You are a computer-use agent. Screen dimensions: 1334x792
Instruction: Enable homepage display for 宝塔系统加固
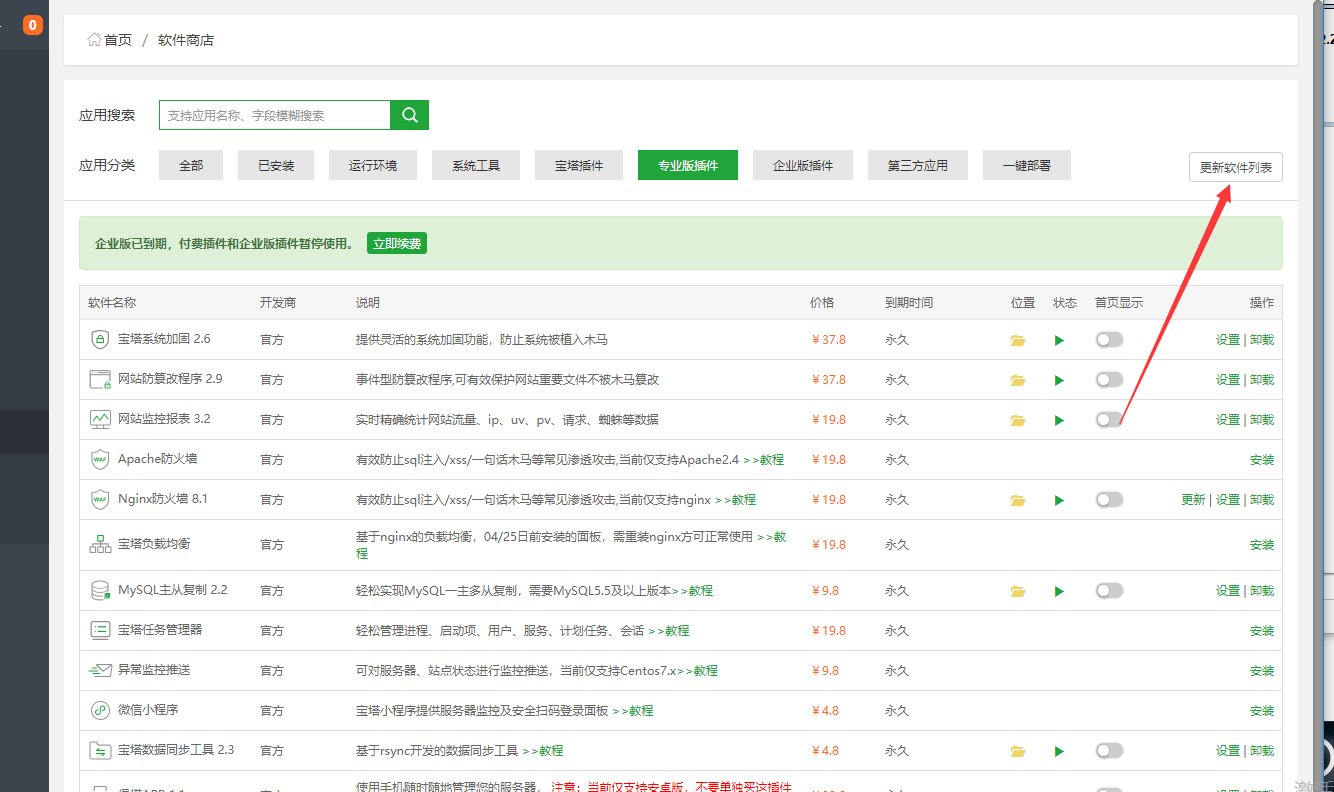click(1109, 339)
